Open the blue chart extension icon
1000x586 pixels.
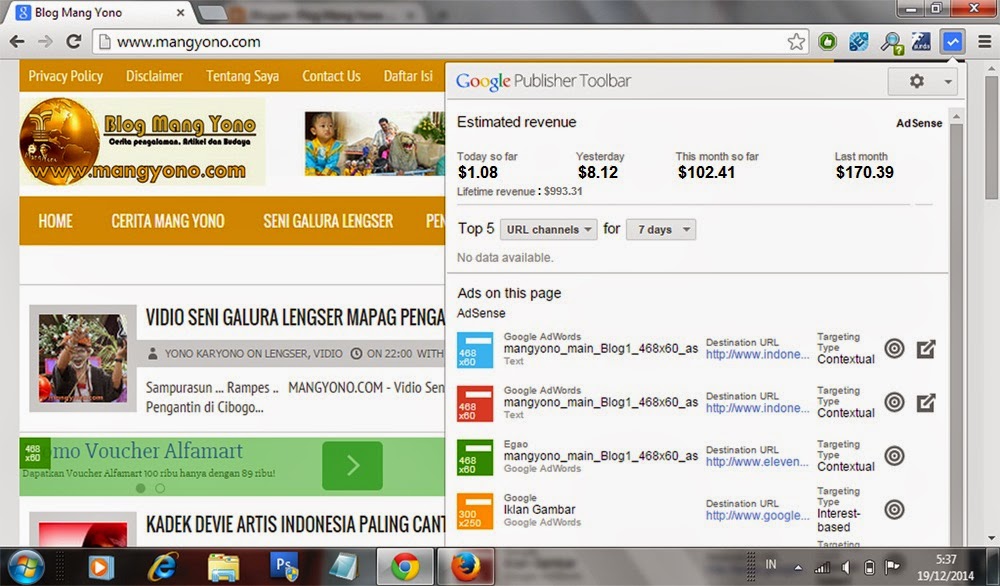tap(921, 42)
